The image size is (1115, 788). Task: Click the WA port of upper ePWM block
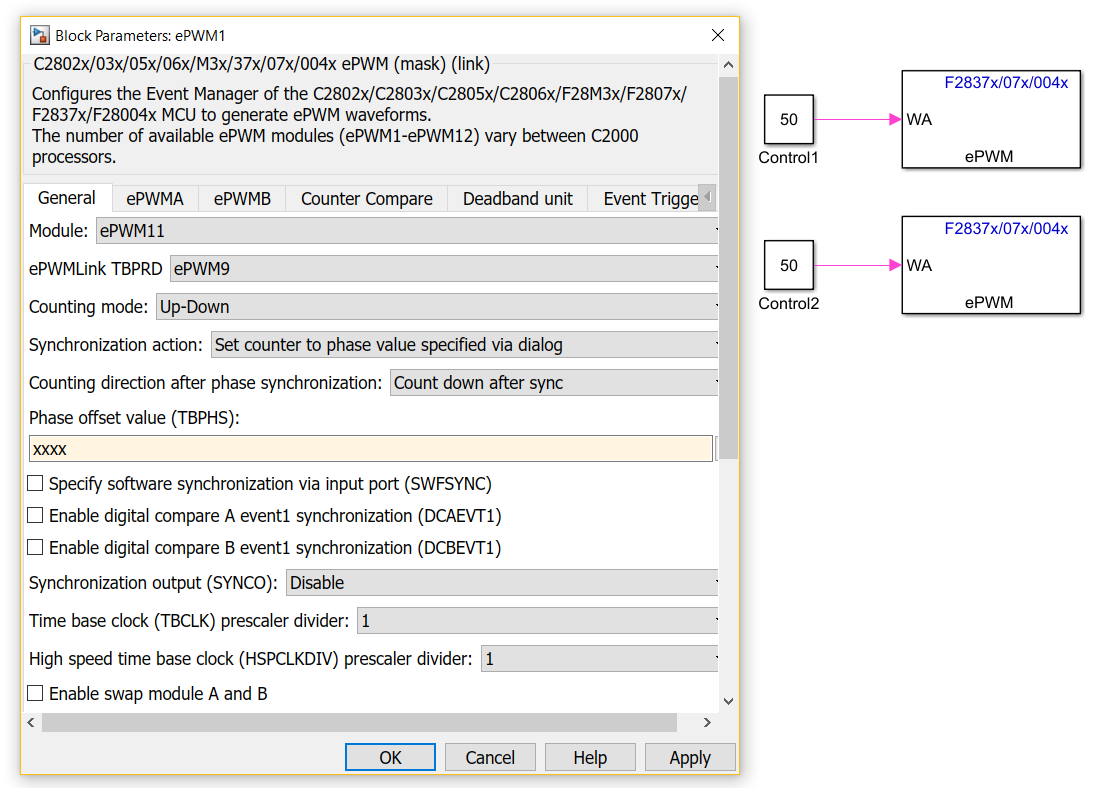[x=919, y=119]
